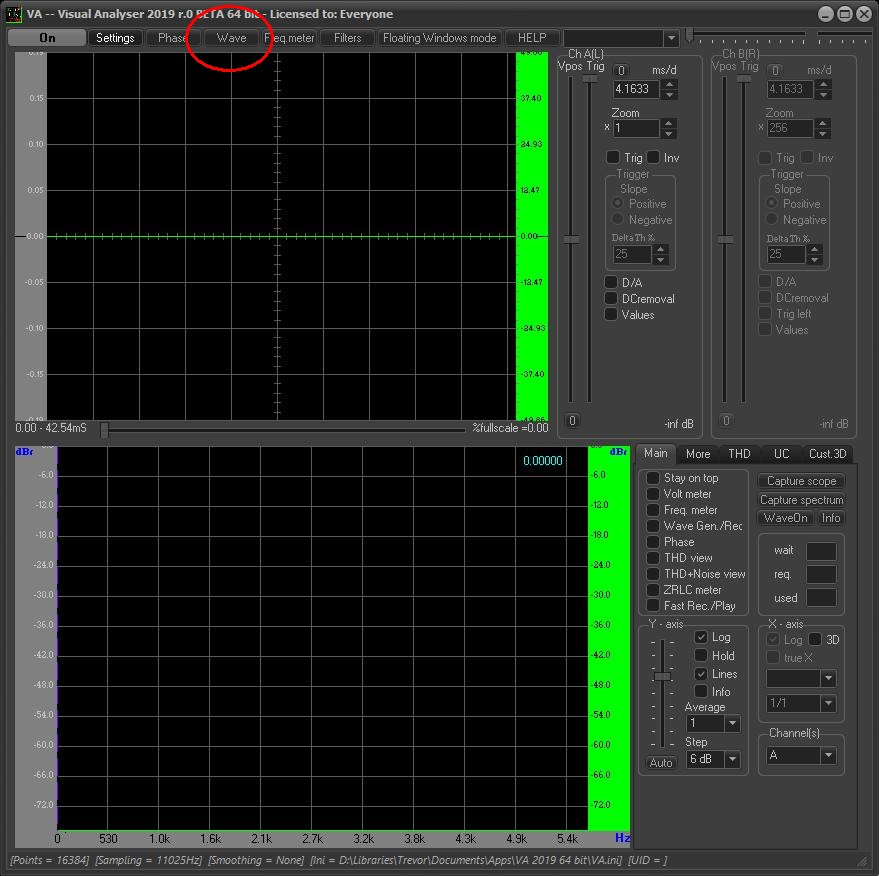879x876 pixels.
Task: Switch to Floating Windows mode
Action: coord(440,38)
